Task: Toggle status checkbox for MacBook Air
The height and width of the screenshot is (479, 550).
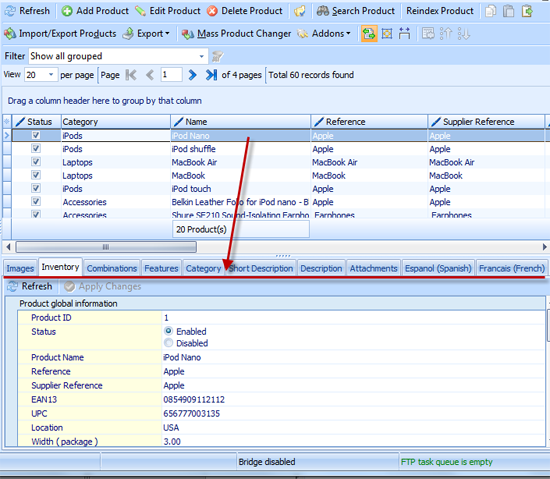Action: [x=36, y=162]
